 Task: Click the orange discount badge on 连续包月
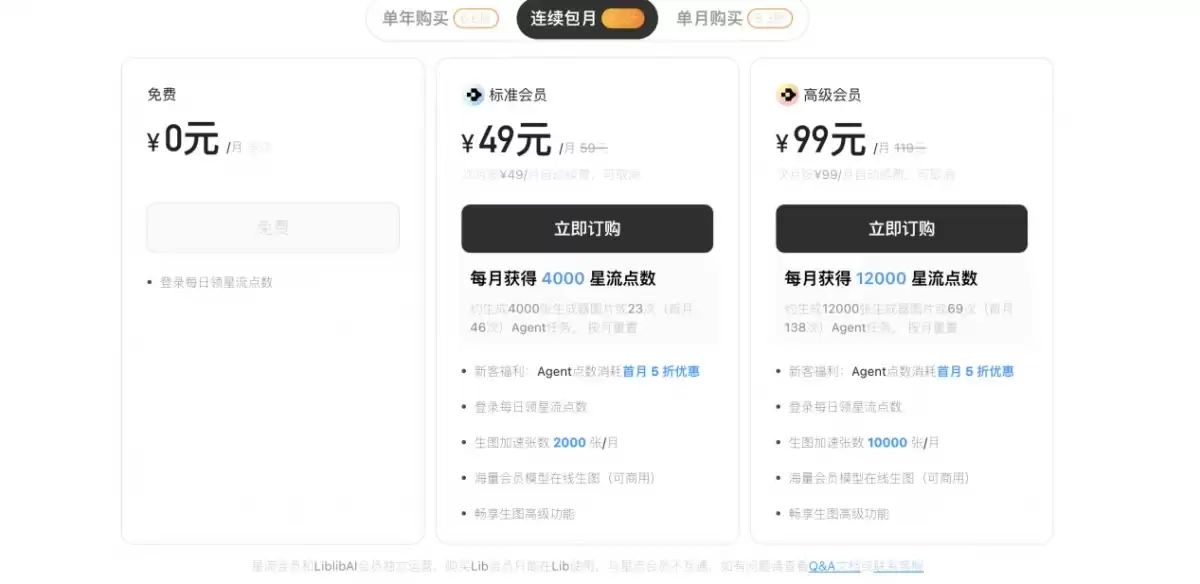[622, 18]
